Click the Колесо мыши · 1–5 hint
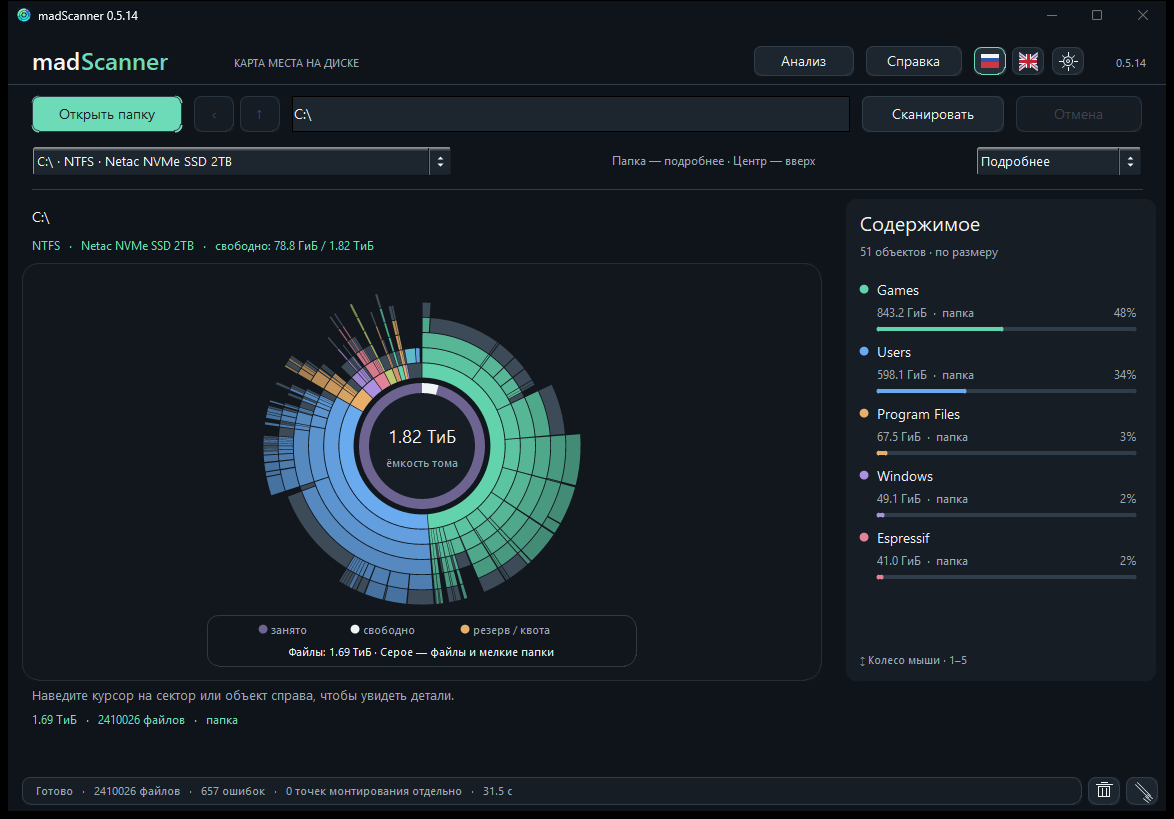The image size is (1174, 819). [913, 660]
